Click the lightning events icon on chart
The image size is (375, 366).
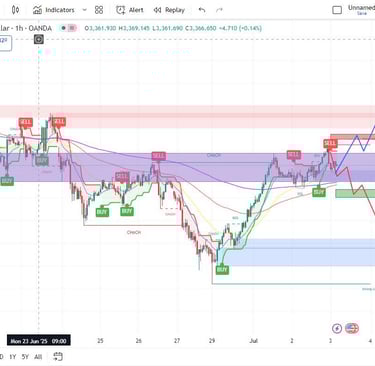337,329
